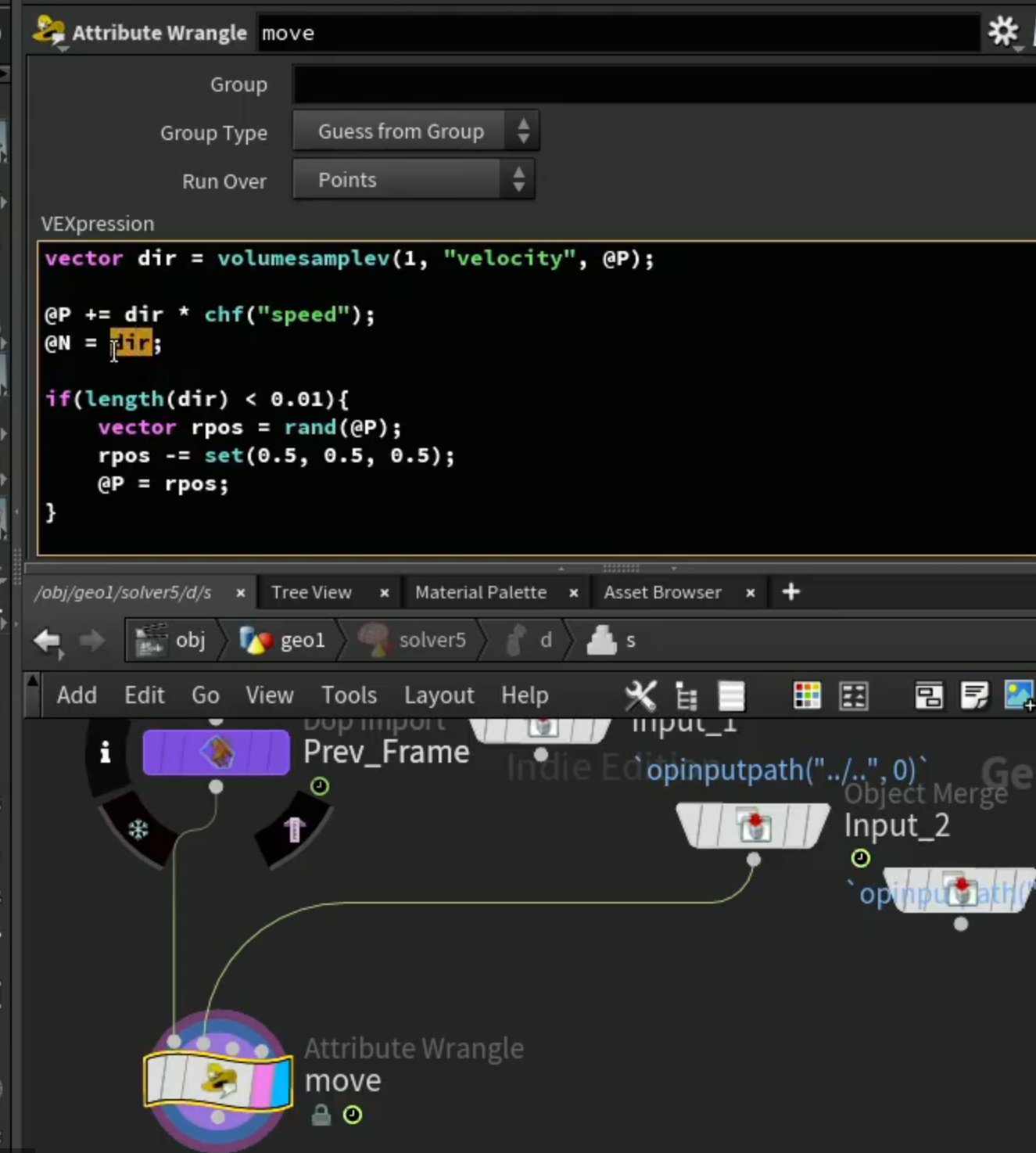
Task: Add a background image from toolbar icon
Action: (x=1020, y=695)
